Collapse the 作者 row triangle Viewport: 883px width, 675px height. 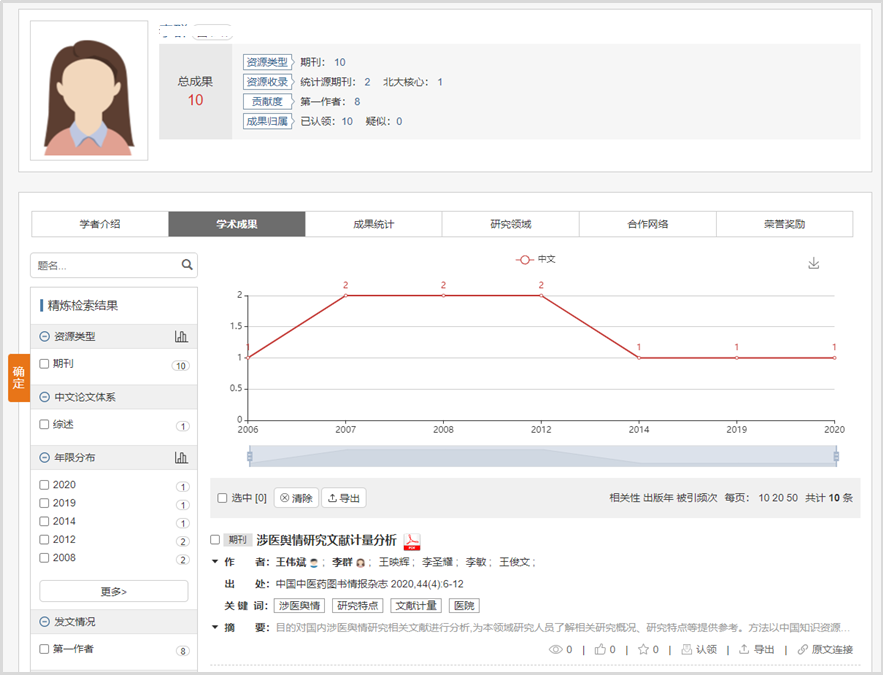pyautogui.click(x=215, y=562)
